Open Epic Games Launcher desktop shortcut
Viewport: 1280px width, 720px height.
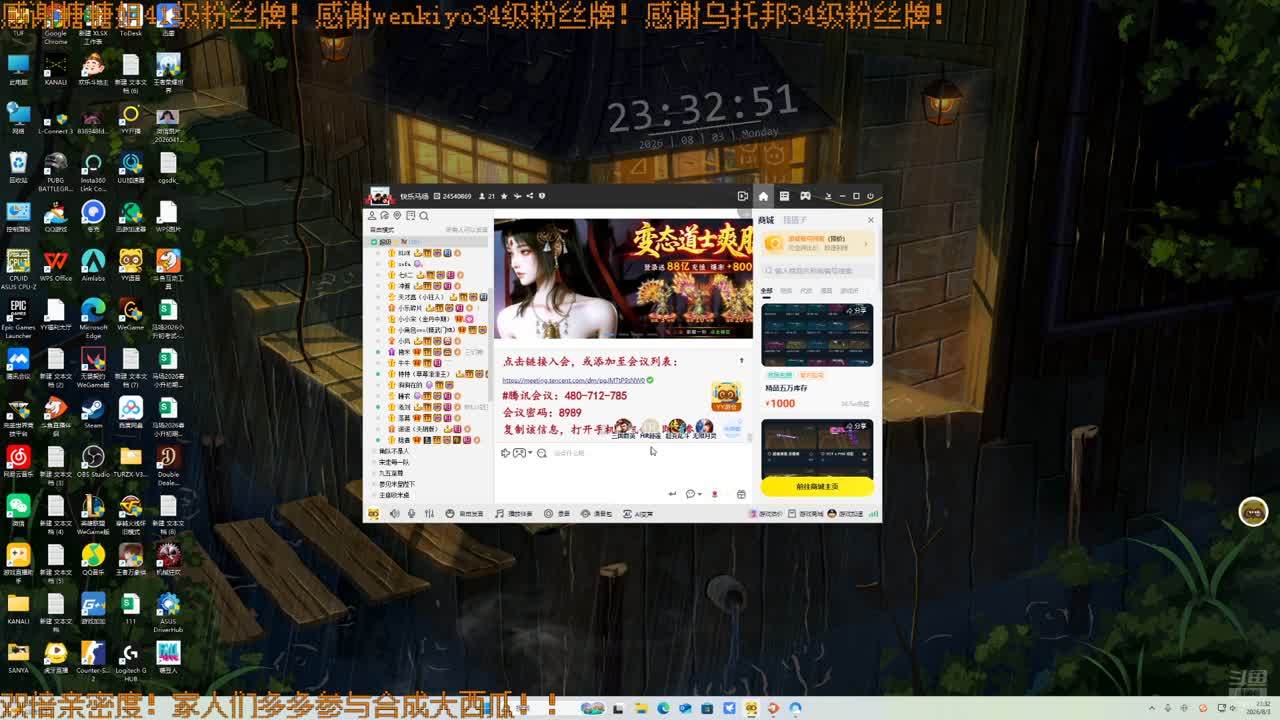(18, 319)
